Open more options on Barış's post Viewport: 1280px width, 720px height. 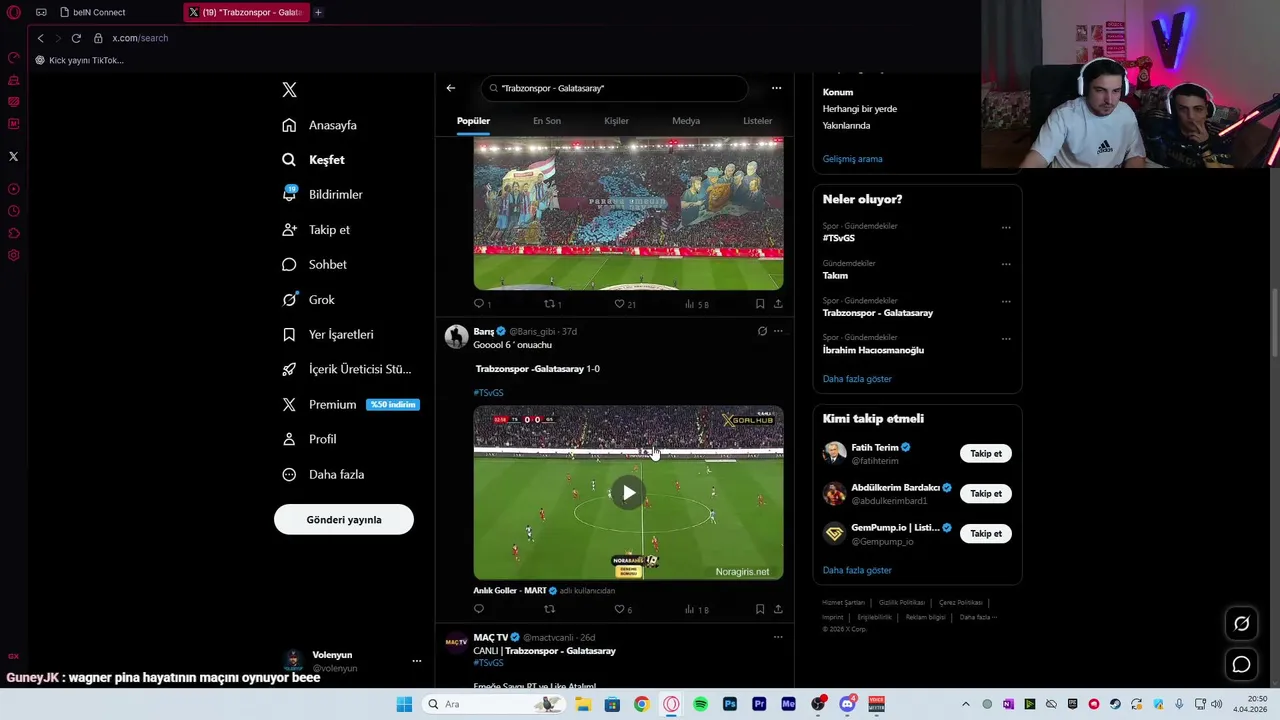point(778,331)
